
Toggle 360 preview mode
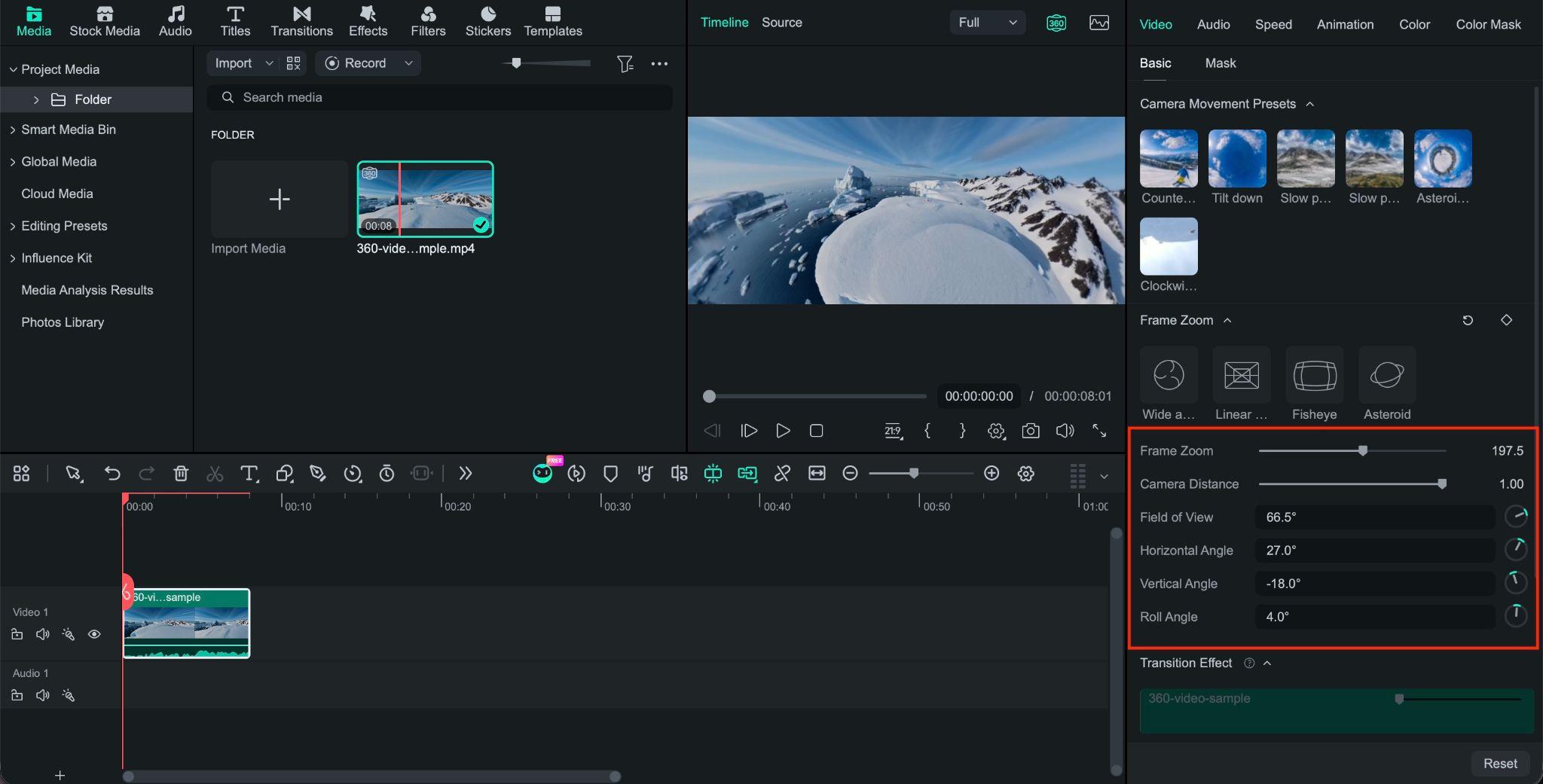pos(1056,23)
